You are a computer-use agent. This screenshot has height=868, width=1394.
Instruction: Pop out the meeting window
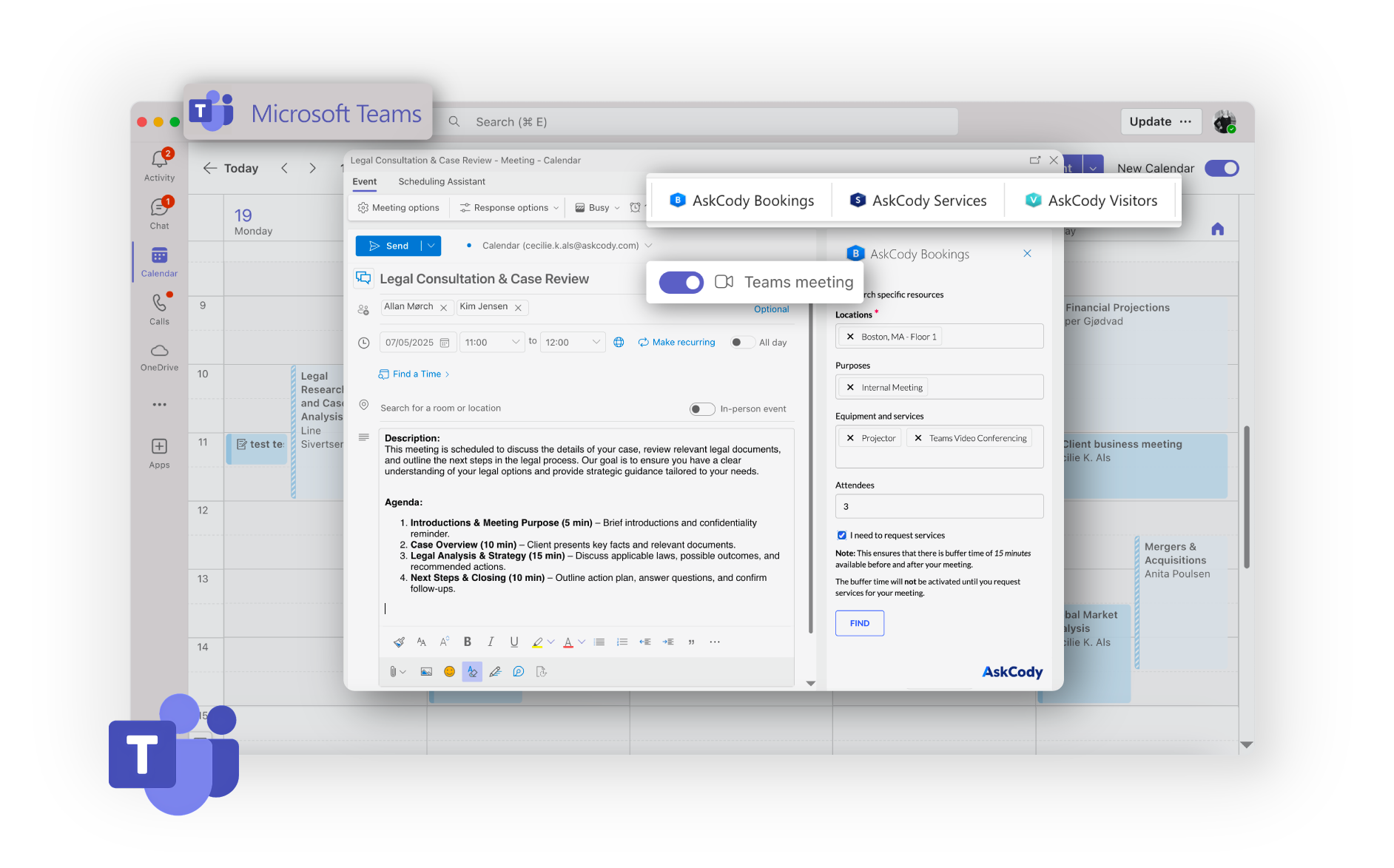click(1035, 160)
